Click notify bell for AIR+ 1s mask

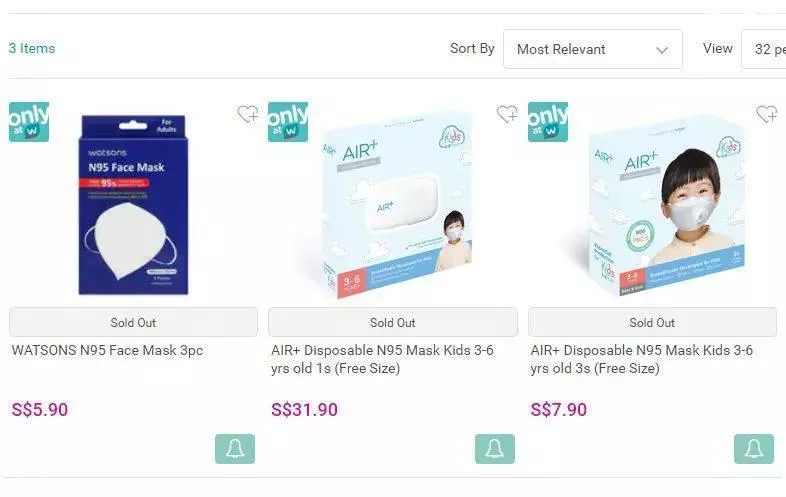point(495,449)
